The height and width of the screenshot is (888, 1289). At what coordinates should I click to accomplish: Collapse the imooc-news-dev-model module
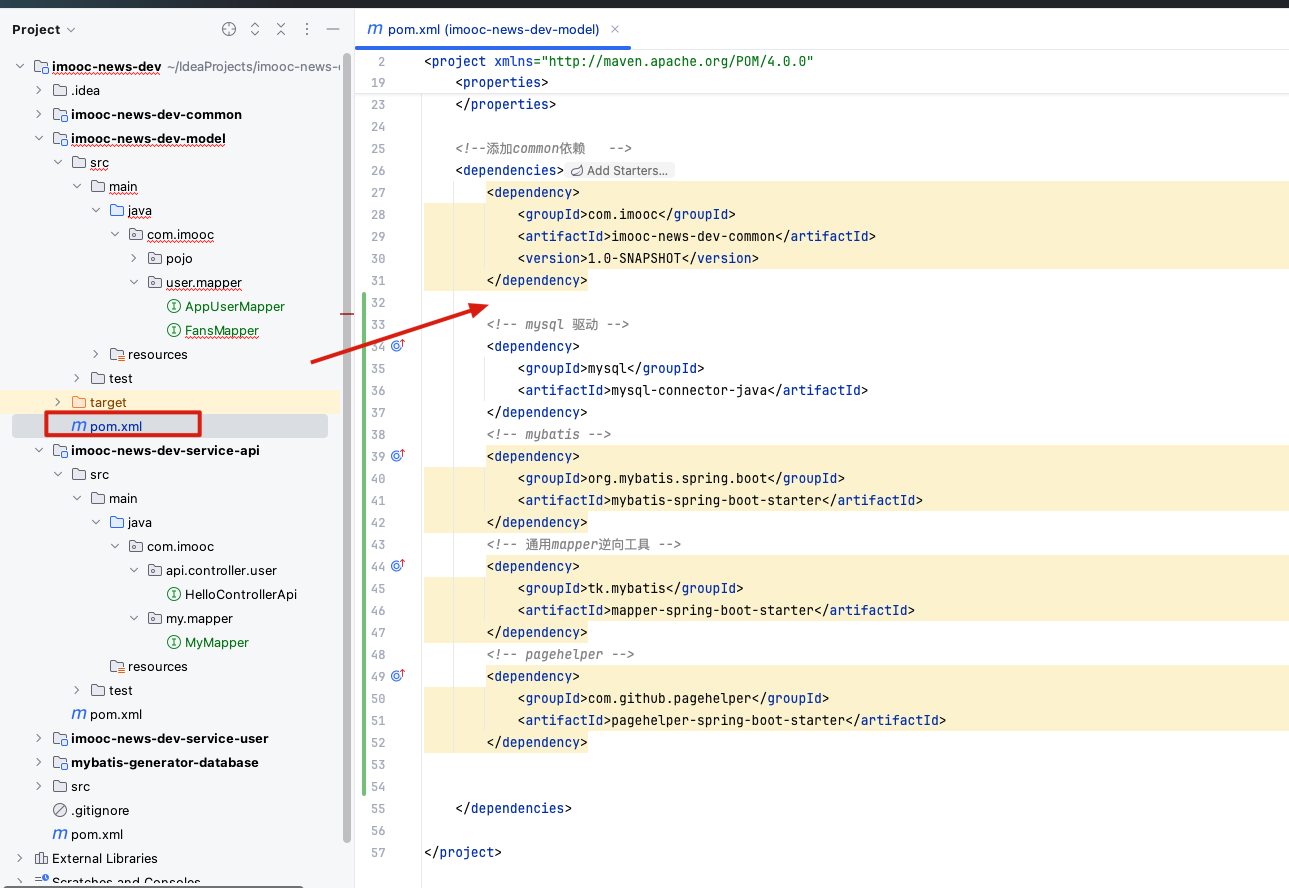pos(39,139)
